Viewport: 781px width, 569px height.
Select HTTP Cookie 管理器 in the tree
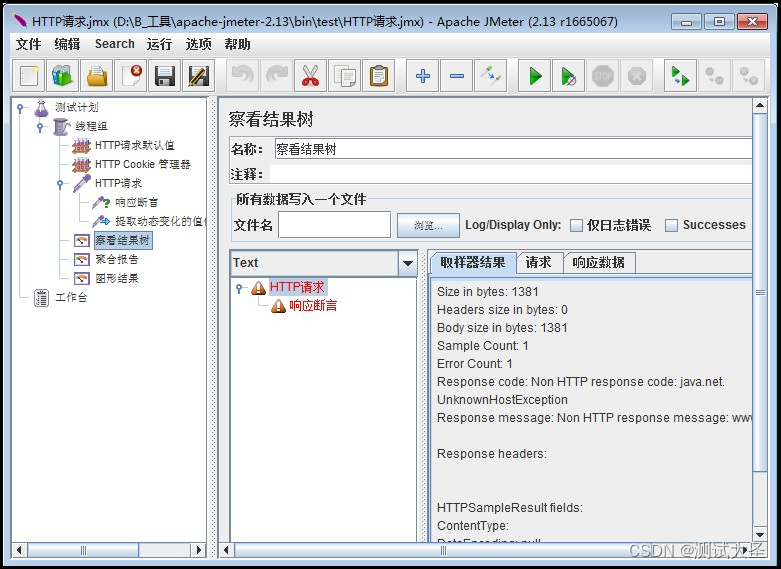click(143, 164)
